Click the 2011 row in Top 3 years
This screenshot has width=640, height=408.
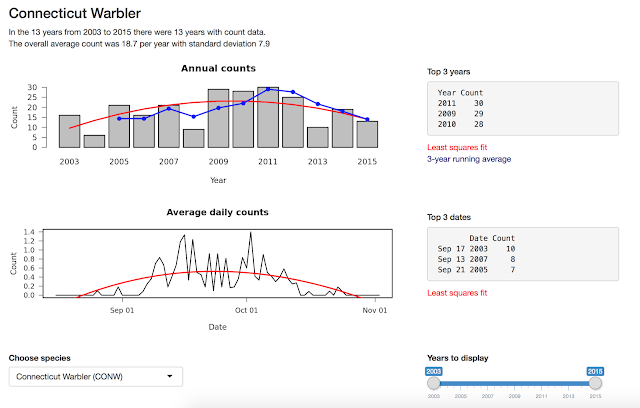pyautogui.click(x=460, y=103)
